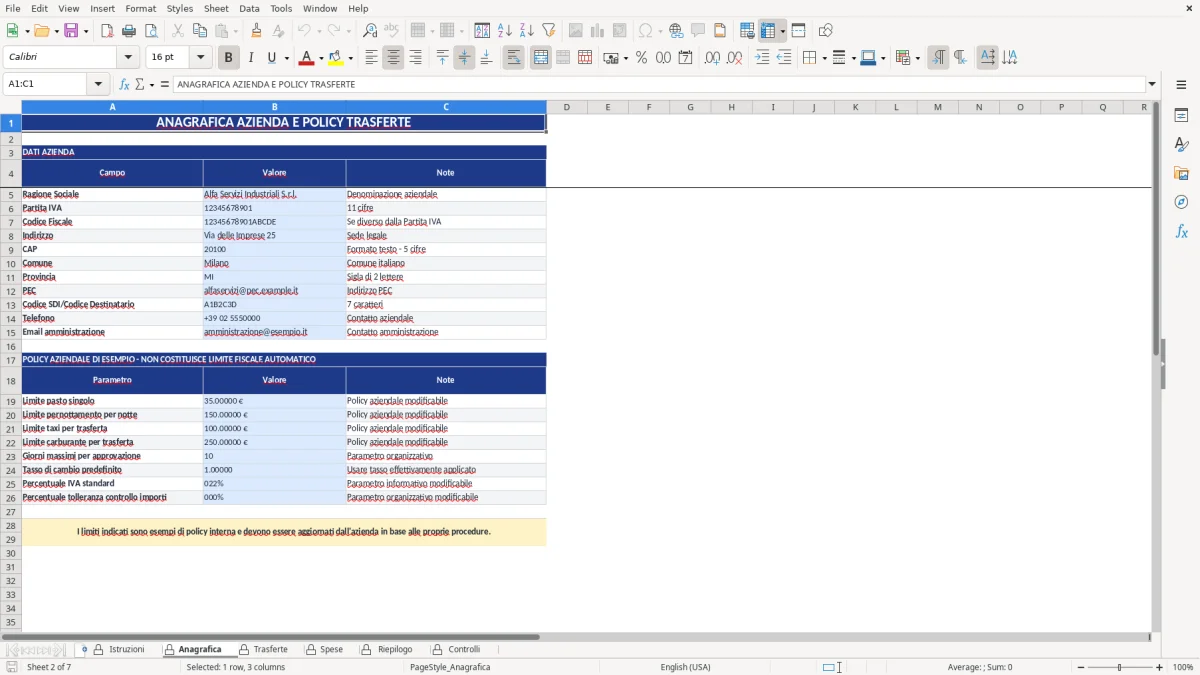Image resolution: width=1200 pixels, height=675 pixels.
Task: Apply red font color swatch
Action: click(x=306, y=58)
